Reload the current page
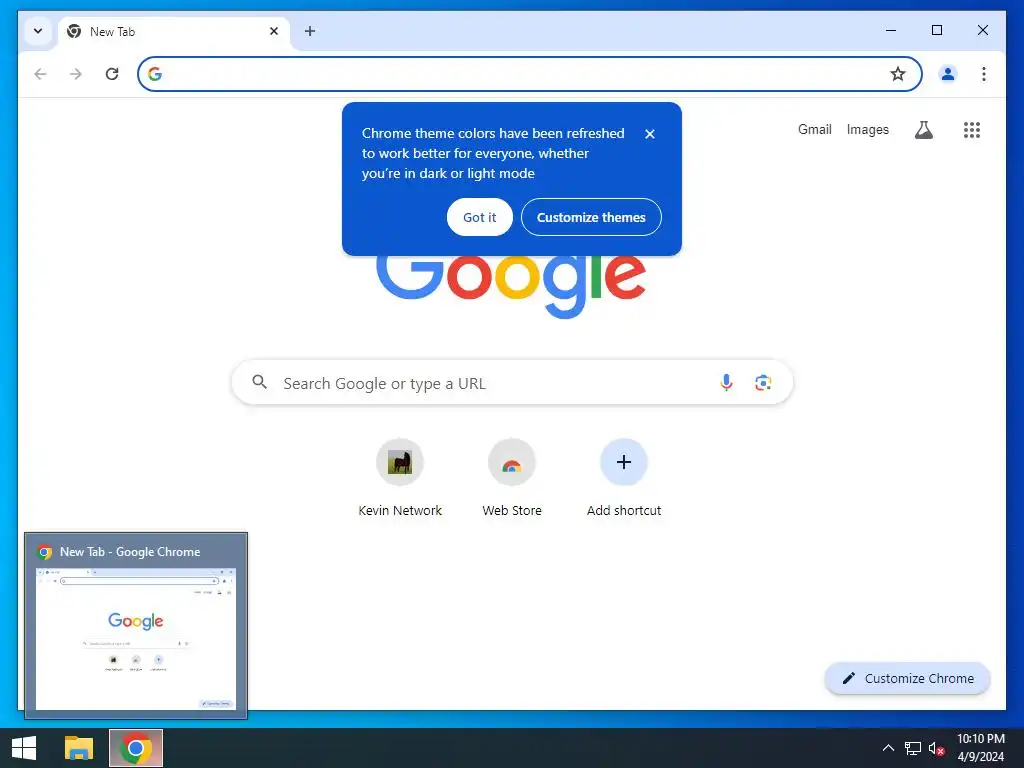This screenshot has height=768, width=1024. point(112,74)
